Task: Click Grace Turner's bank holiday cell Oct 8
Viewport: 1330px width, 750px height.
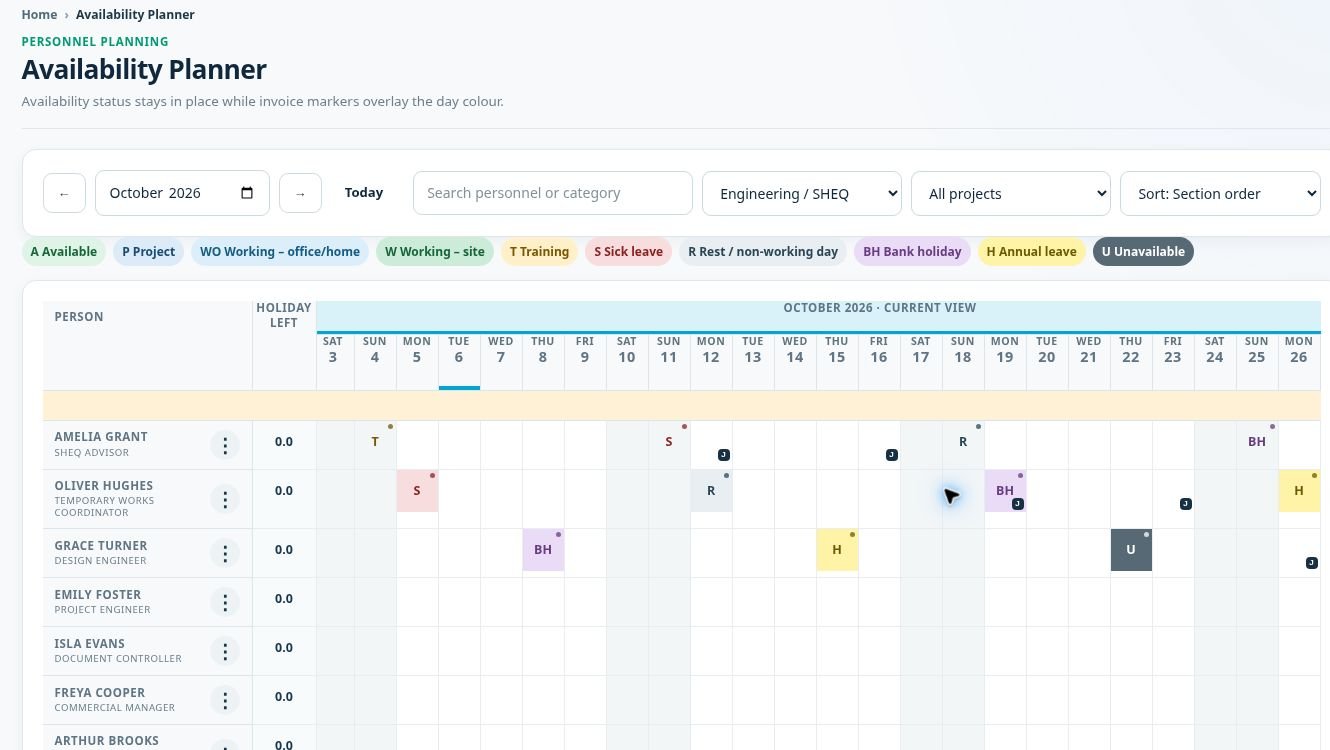Action: pyautogui.click(x=543, y=550)
